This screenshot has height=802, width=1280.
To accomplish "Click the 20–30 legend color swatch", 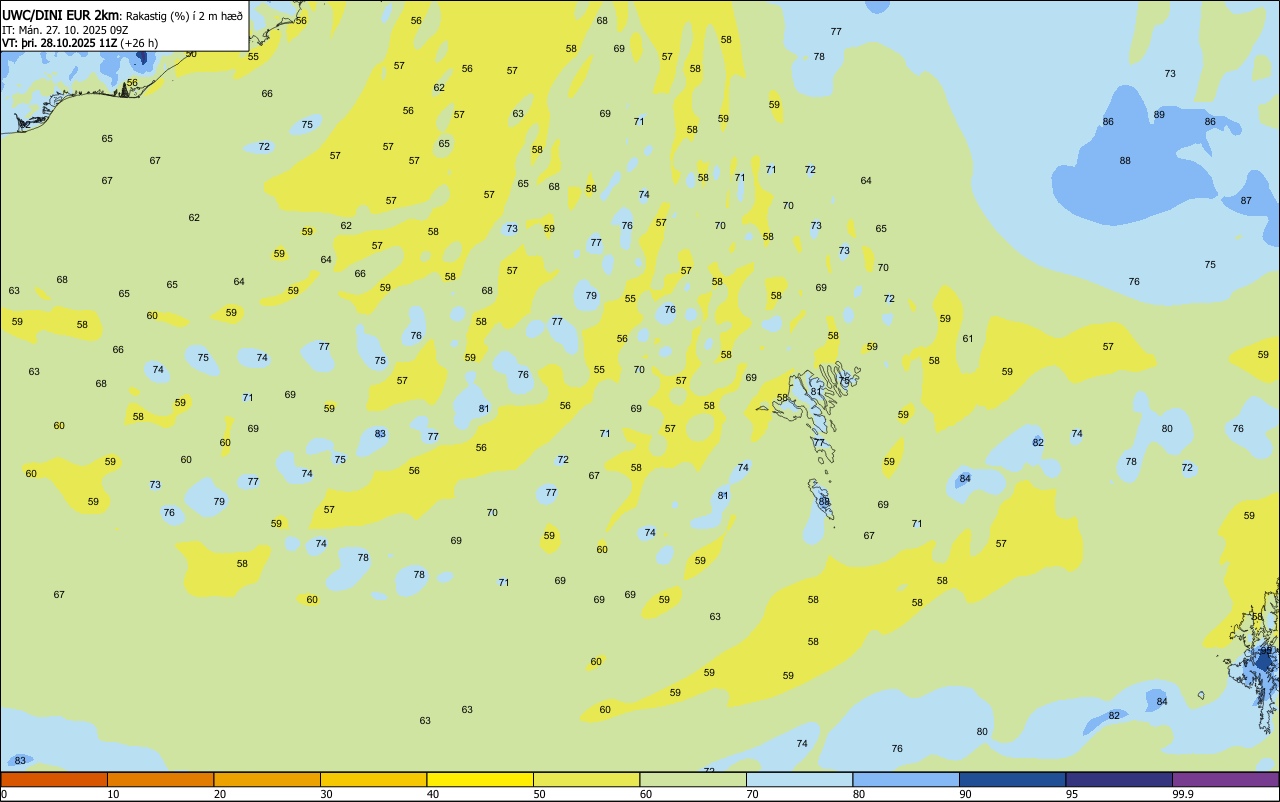I will (267, 779).
